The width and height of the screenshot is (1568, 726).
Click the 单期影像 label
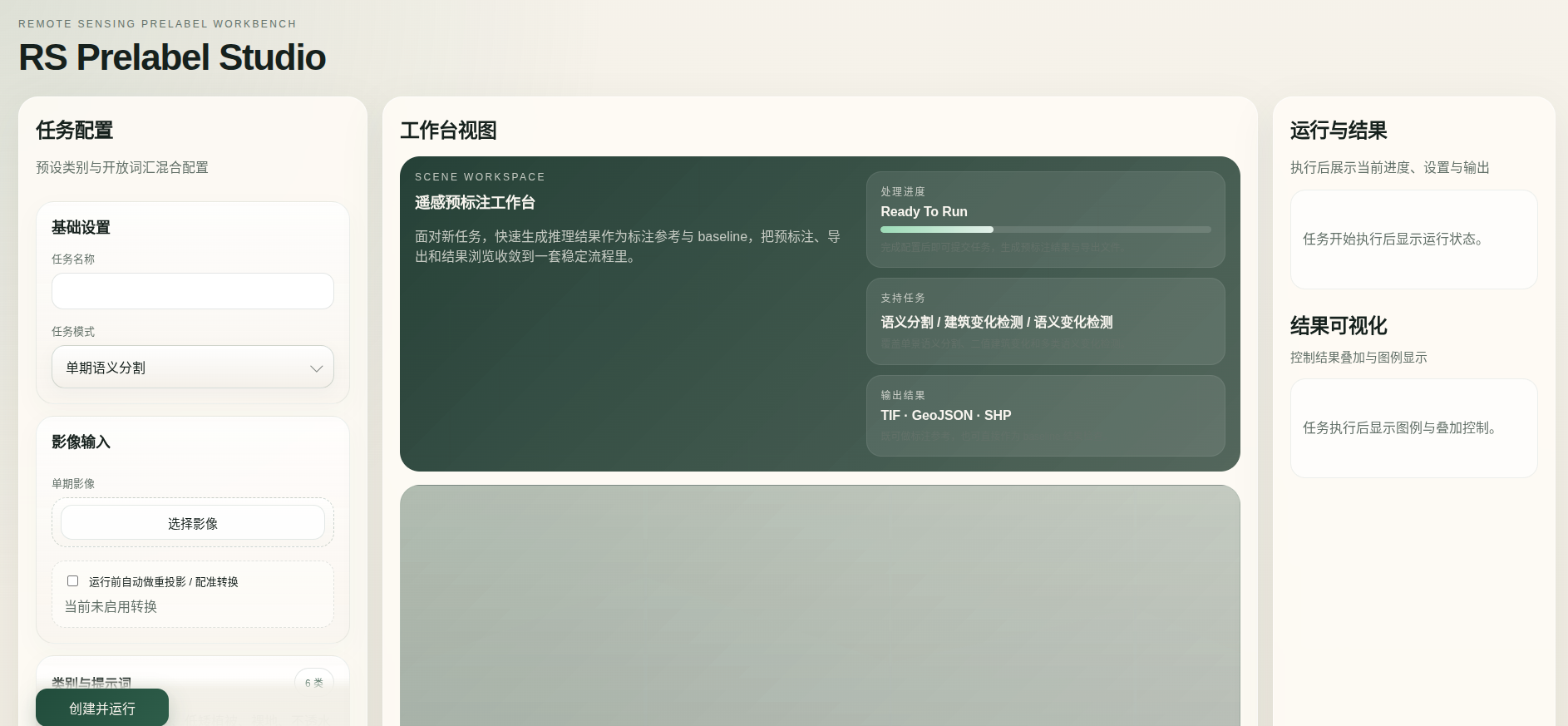coord(73,483)
